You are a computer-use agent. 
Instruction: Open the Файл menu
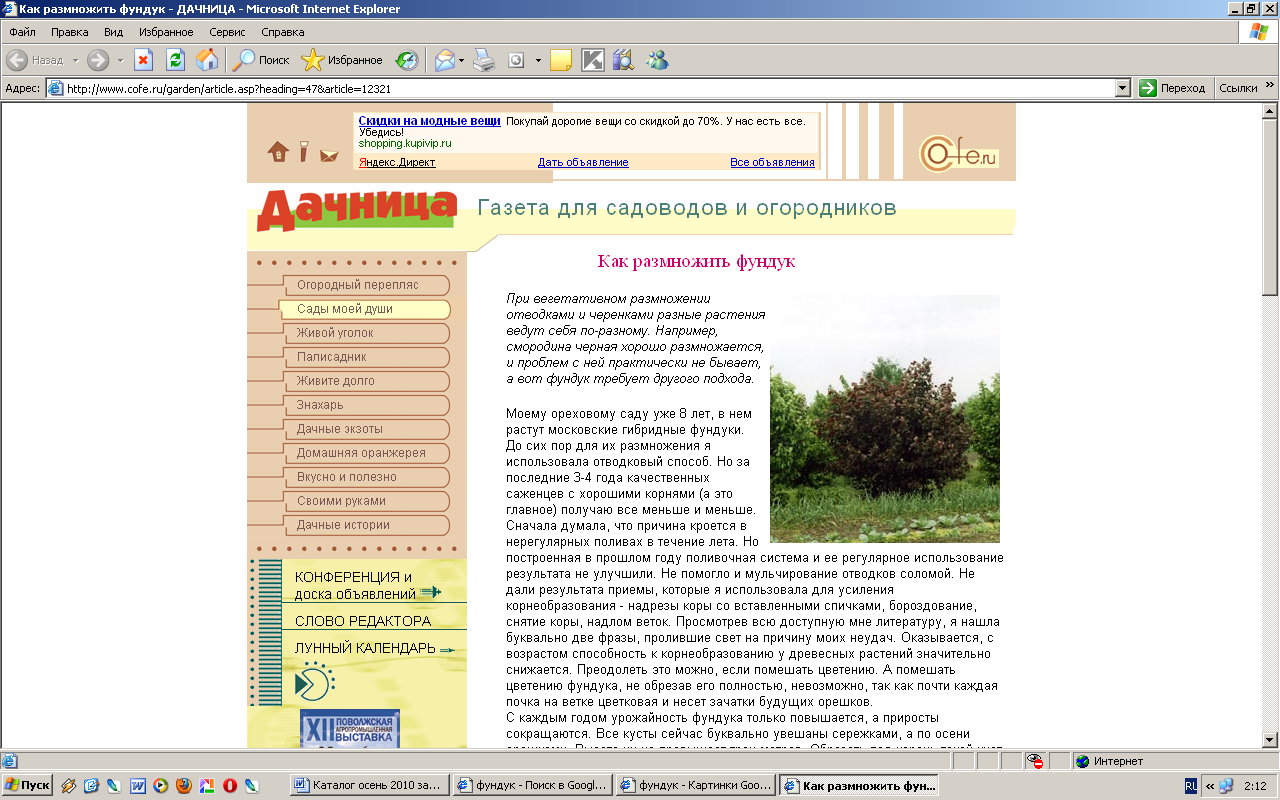tap(22, 32)
